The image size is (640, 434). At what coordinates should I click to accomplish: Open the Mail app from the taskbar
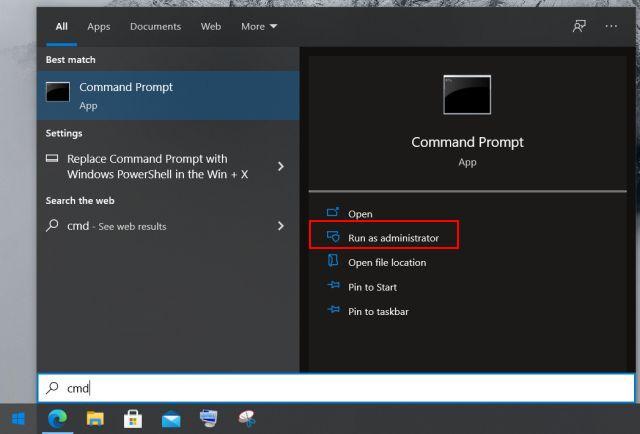(171, 420)
